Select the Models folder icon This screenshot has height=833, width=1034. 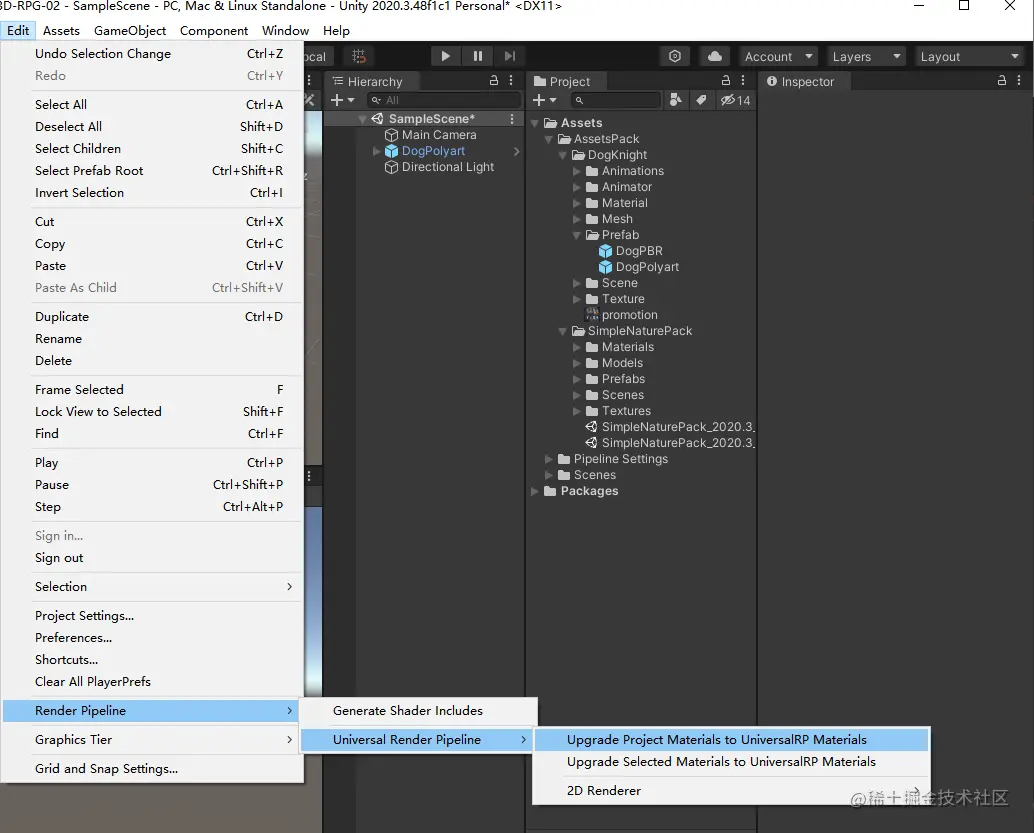(x=592, y=363)
